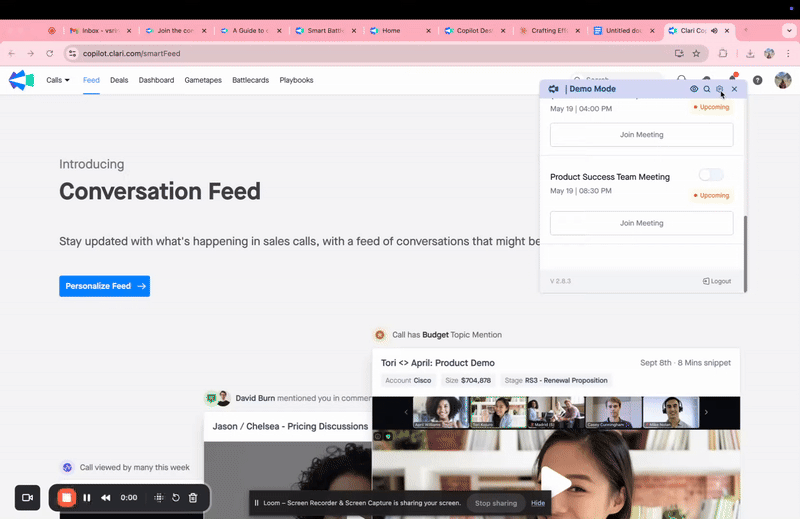The width and height of the screenshot is (800, 519).
Task: Click the site information icon in address bar
Action: click(72, 53)
